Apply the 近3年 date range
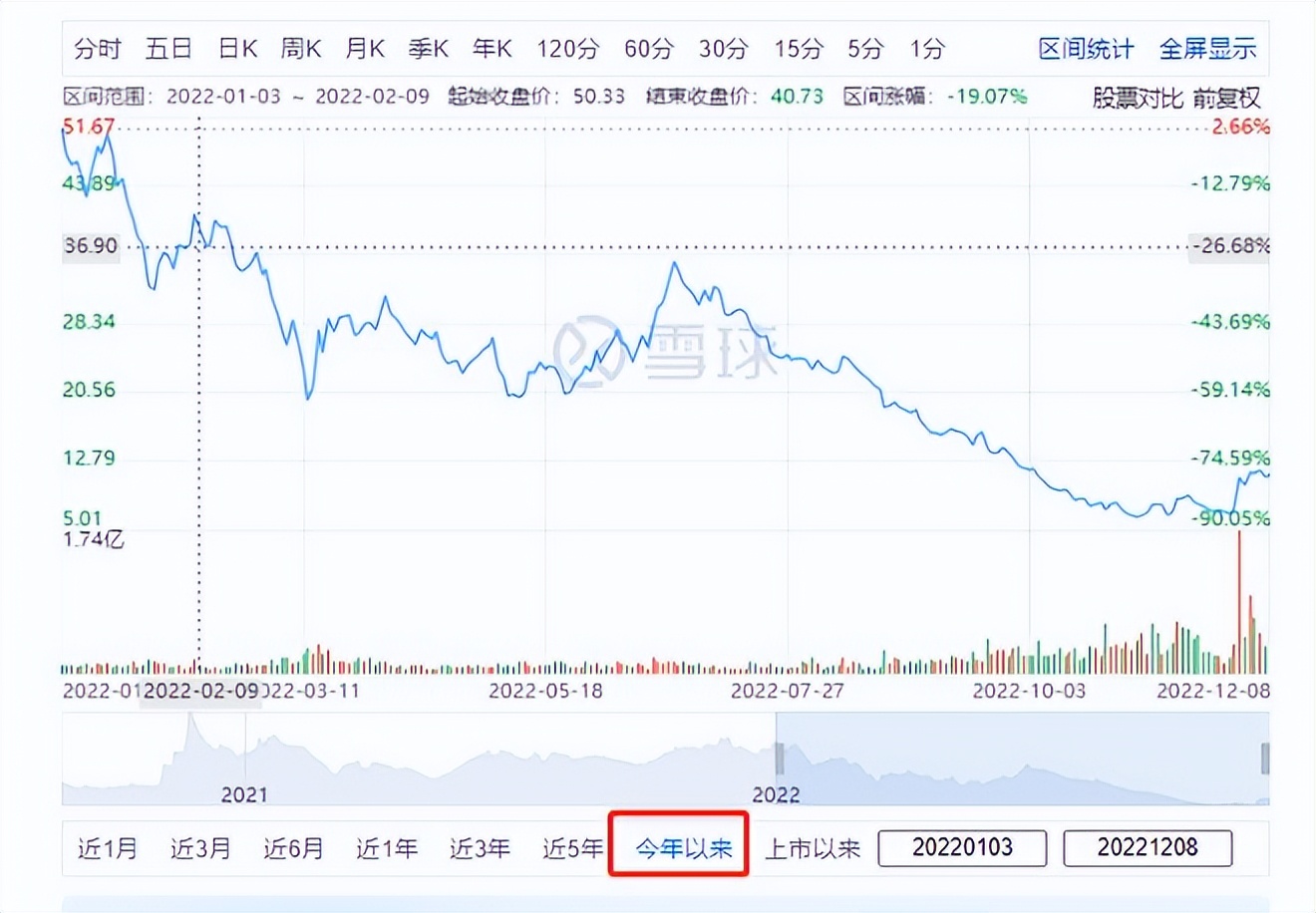This screenshot has width=1316, height=913. click(482, 848)
